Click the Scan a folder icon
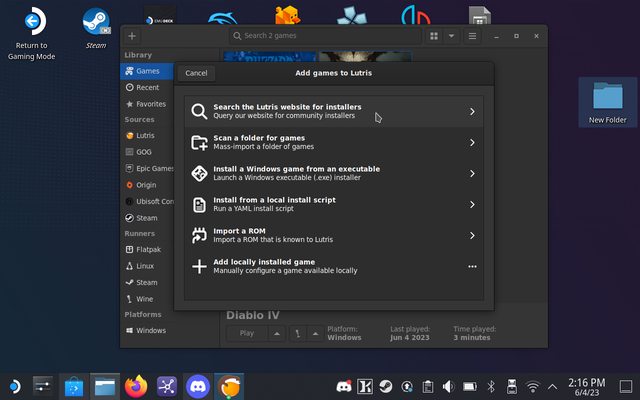The width and height of the screenshot is (640, 400). pyautogui.click(x=199, y=142)
